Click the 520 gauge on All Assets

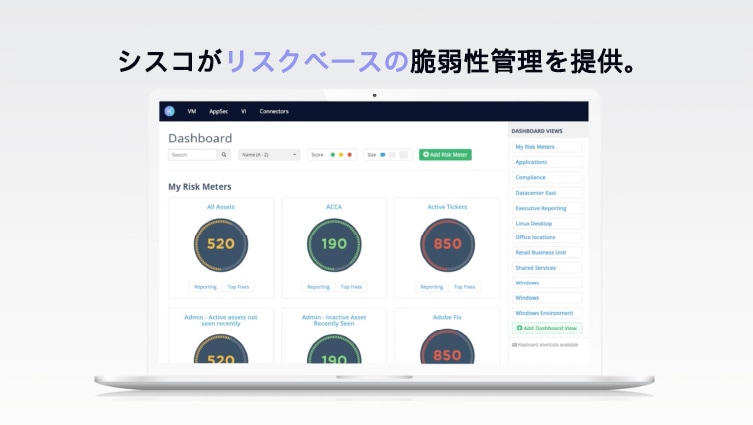click(x=221, y=245)
